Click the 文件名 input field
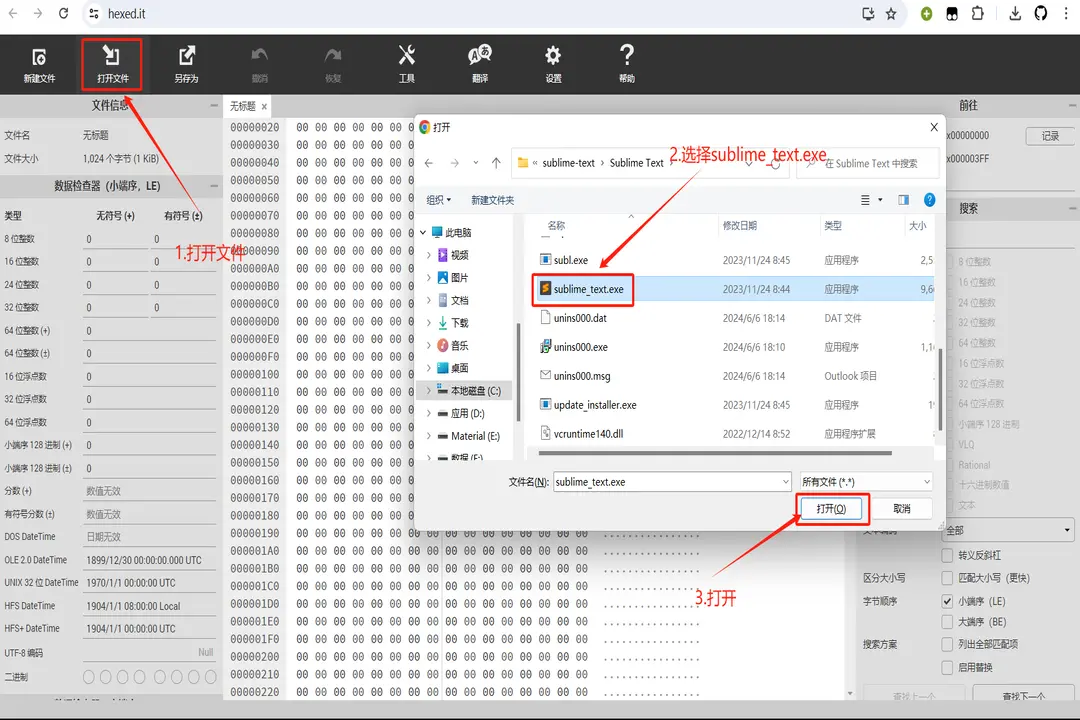The width and height of the screenshot is (1080, 720). coord(670,482)
